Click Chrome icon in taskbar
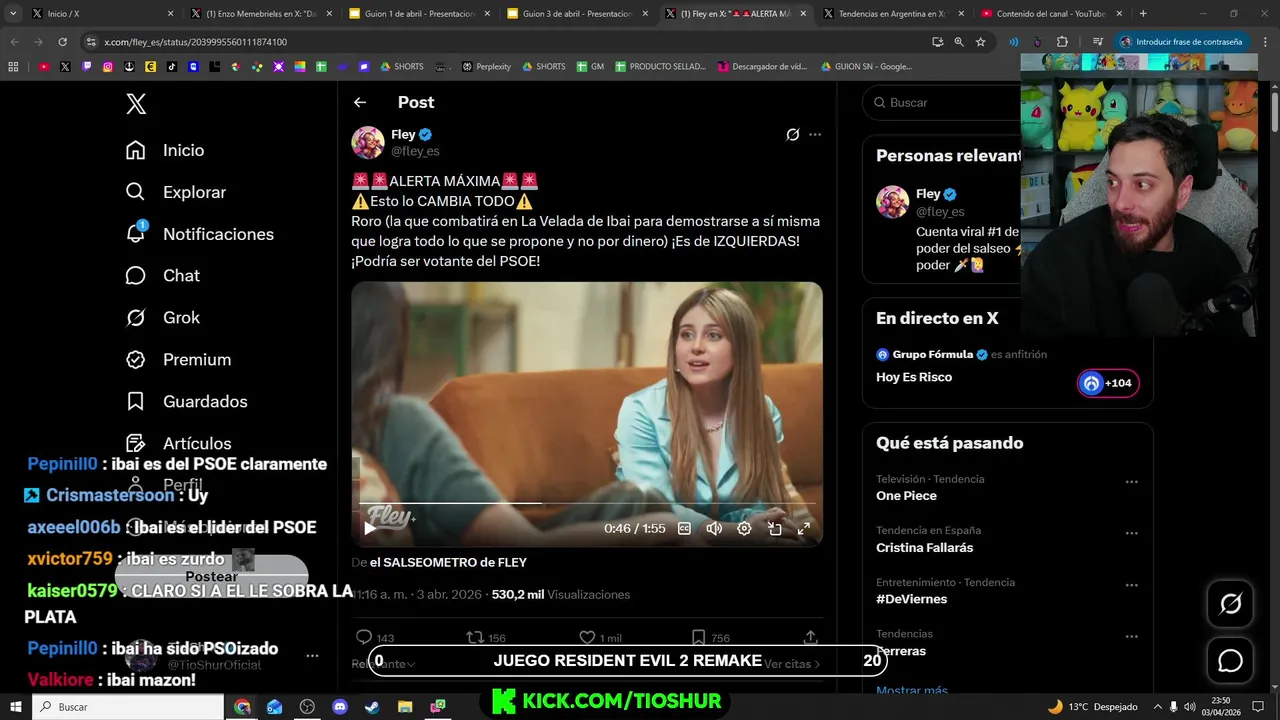The image size is (1280, 720). 242,707
